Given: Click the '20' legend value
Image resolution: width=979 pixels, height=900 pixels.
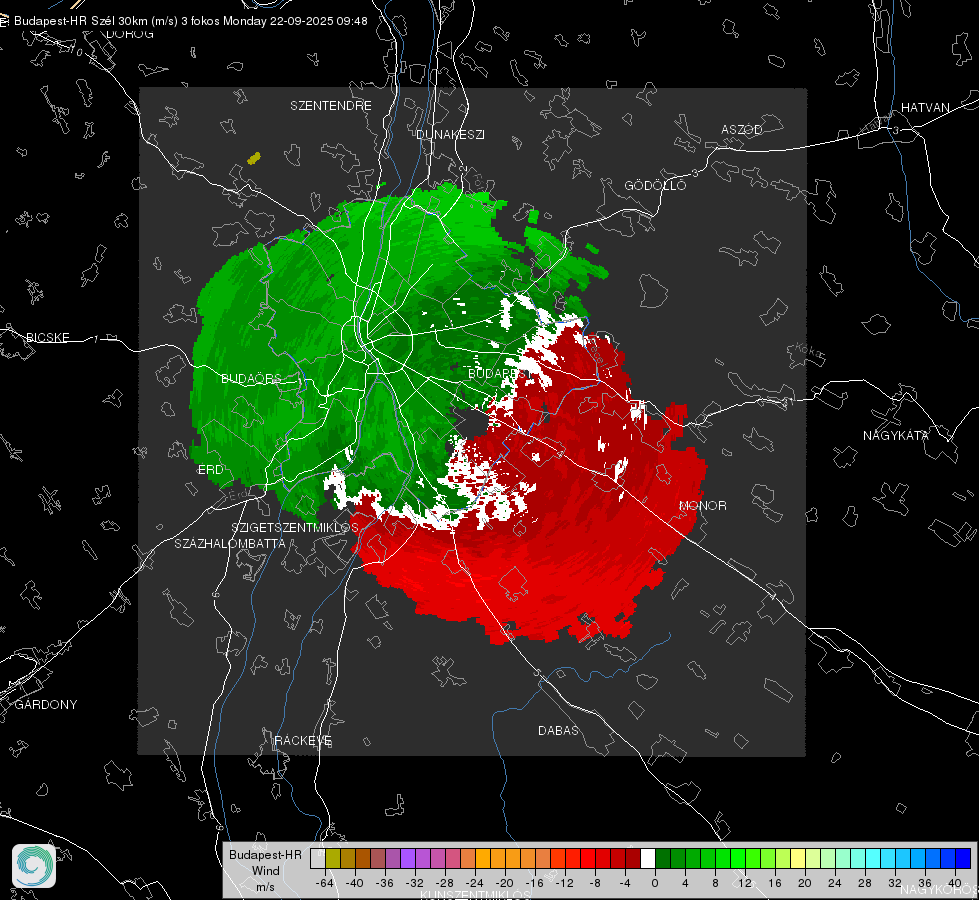Looking at the screenshot, I should 804,883.
